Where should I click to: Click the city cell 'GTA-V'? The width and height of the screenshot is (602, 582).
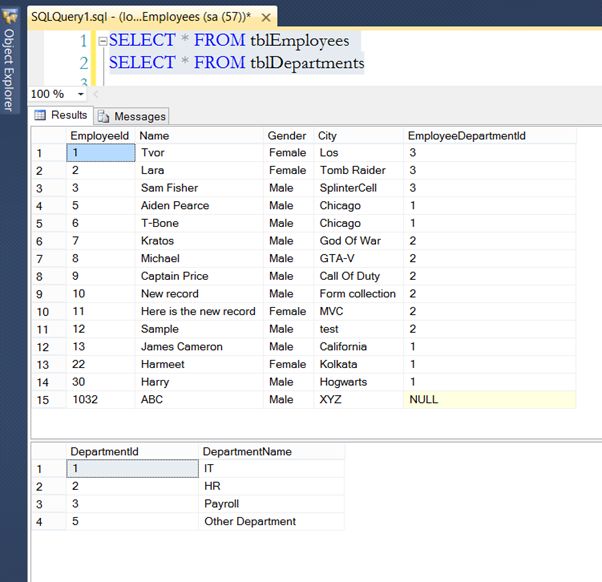358,258
